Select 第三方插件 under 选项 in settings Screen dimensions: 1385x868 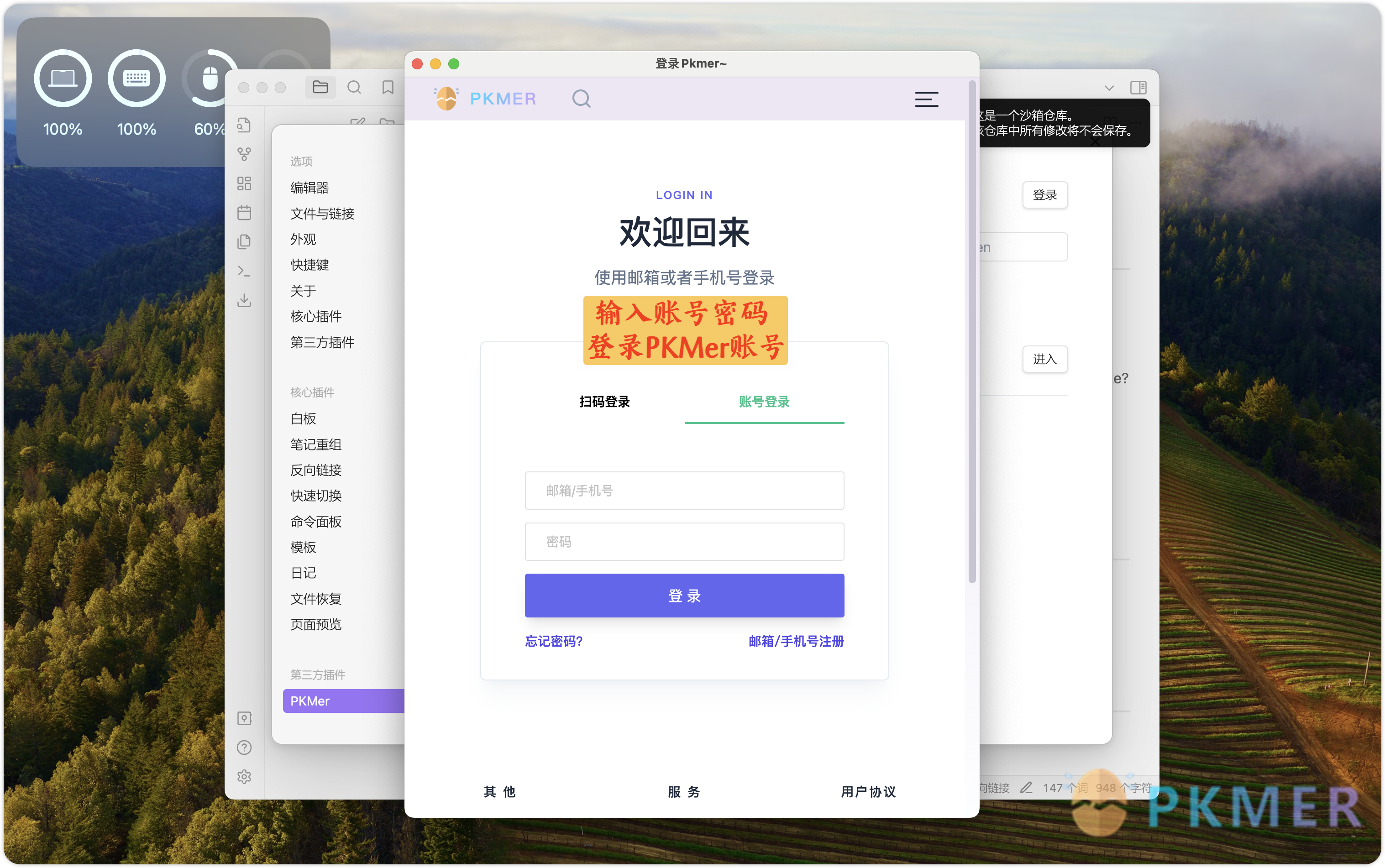pyautogui.click(x=322, y=342)
